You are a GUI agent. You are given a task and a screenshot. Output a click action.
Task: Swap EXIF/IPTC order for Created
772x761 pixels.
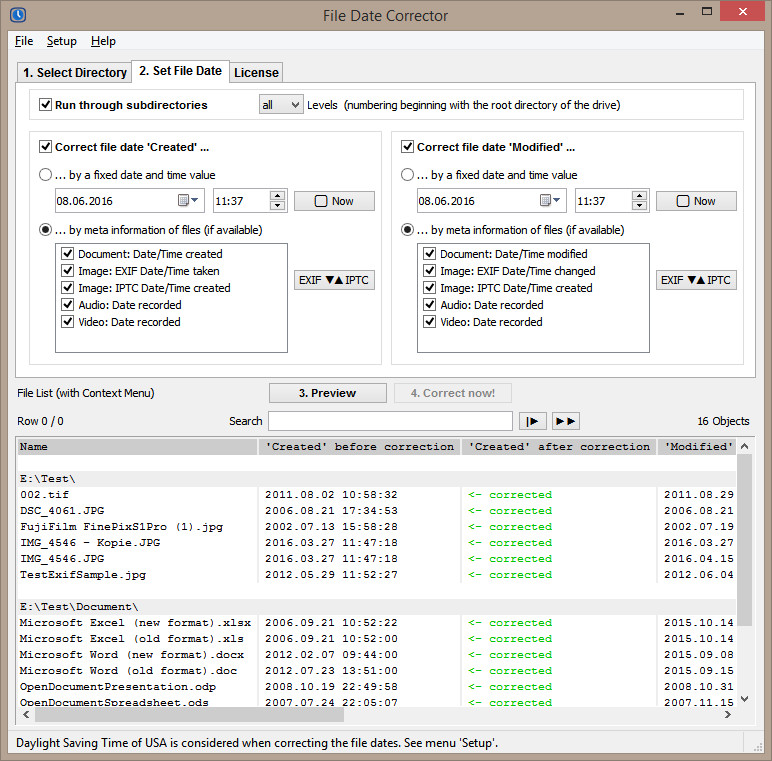tap(334, 280)
